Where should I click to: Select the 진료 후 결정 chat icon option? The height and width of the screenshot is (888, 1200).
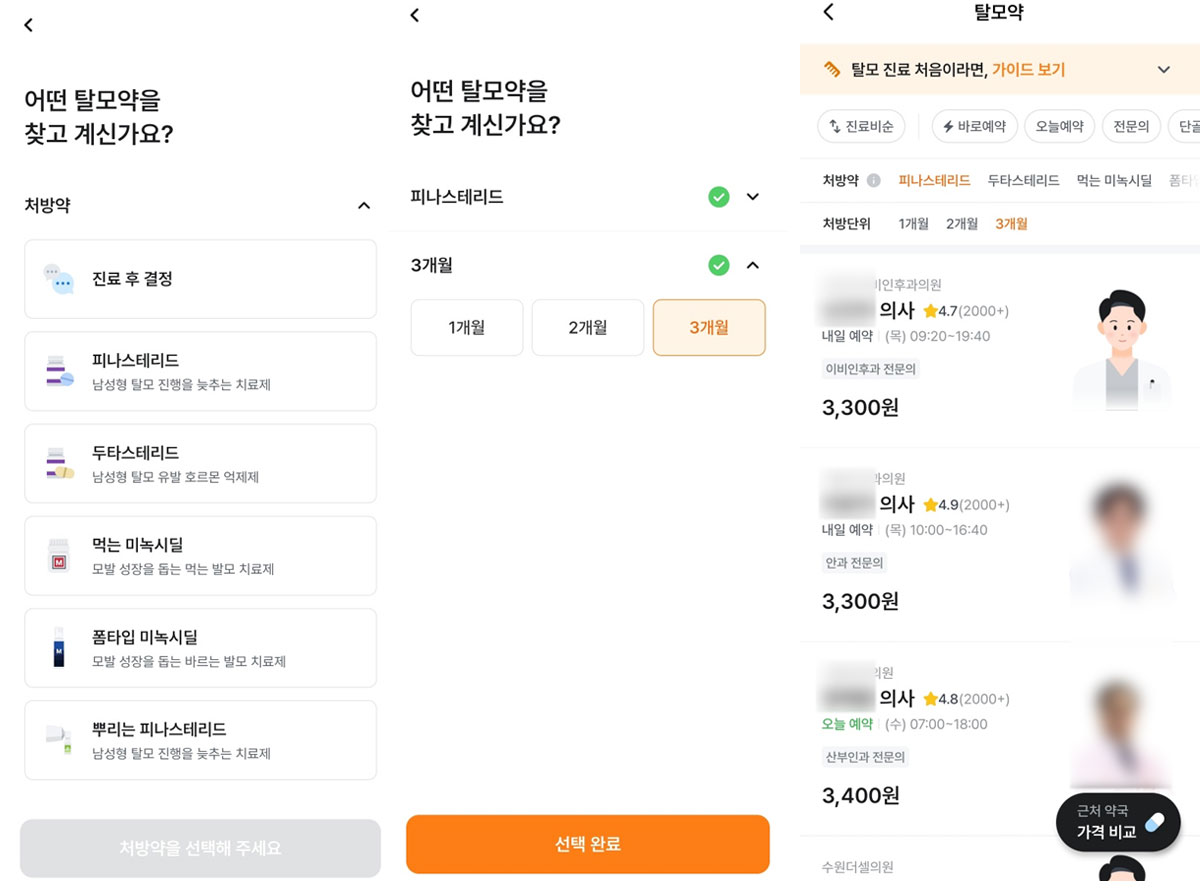[x=200, y=279]
